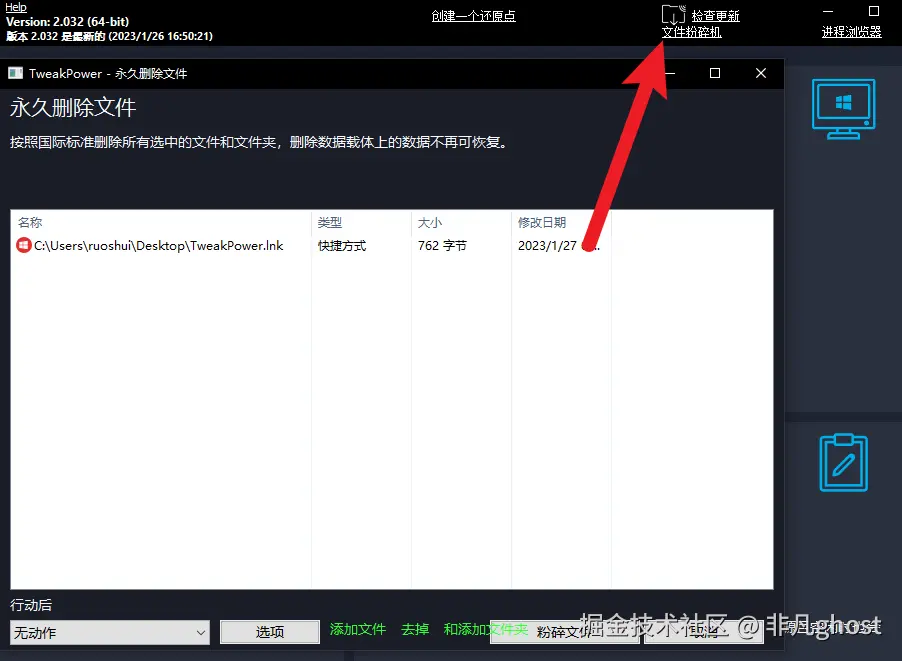Click the 创建一个还原点 restore point link

click(x=473, y=15)
